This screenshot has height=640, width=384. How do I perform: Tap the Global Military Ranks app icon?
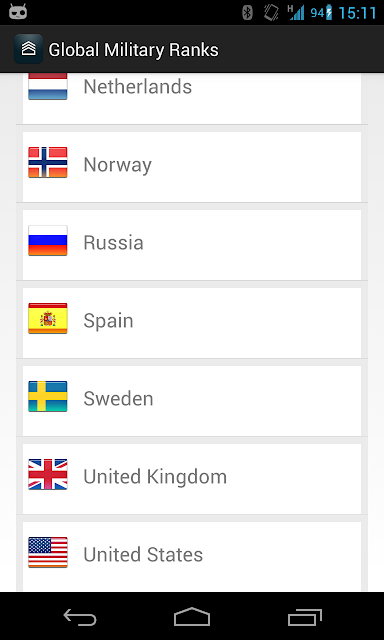click(x=28, y=49)
